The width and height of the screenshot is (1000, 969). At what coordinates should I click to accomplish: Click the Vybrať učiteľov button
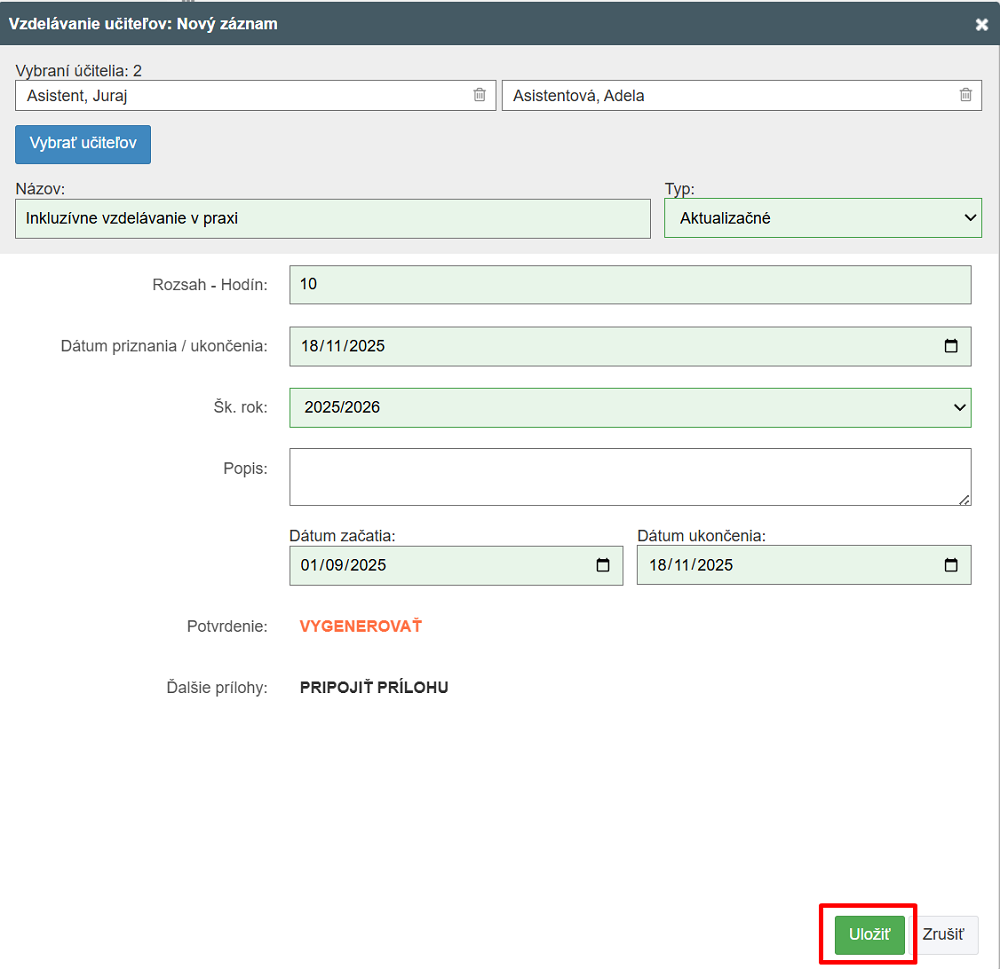[x=83, y=144]
